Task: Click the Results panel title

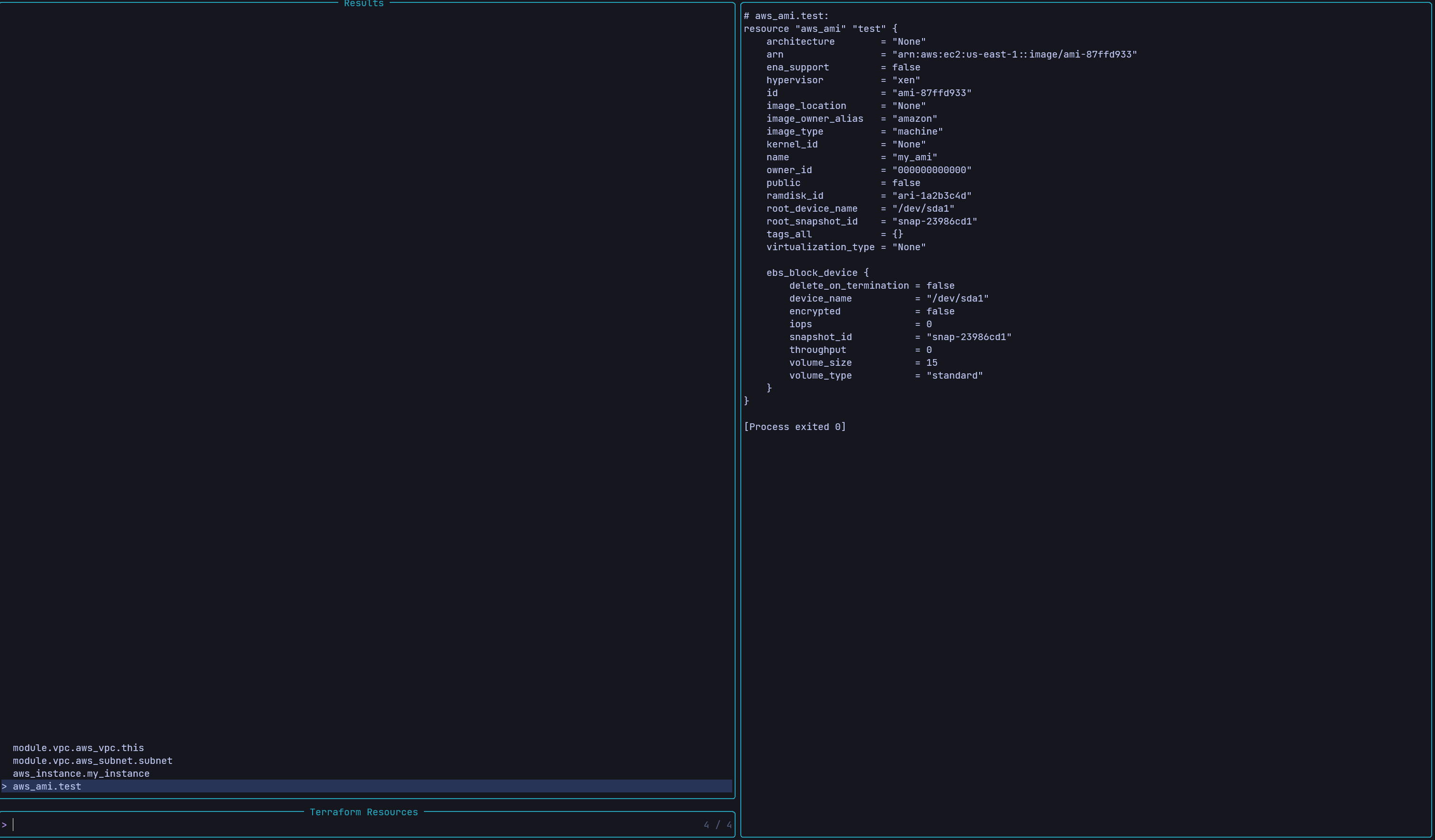Action: (x=364, y=4)
